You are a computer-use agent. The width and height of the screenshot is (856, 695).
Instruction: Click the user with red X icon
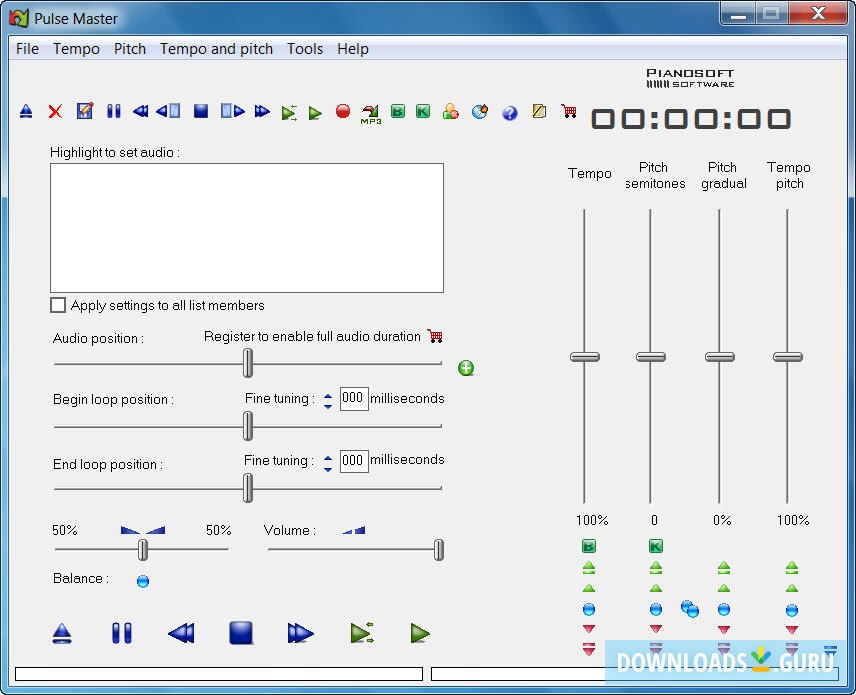click(x=450, y=111)
